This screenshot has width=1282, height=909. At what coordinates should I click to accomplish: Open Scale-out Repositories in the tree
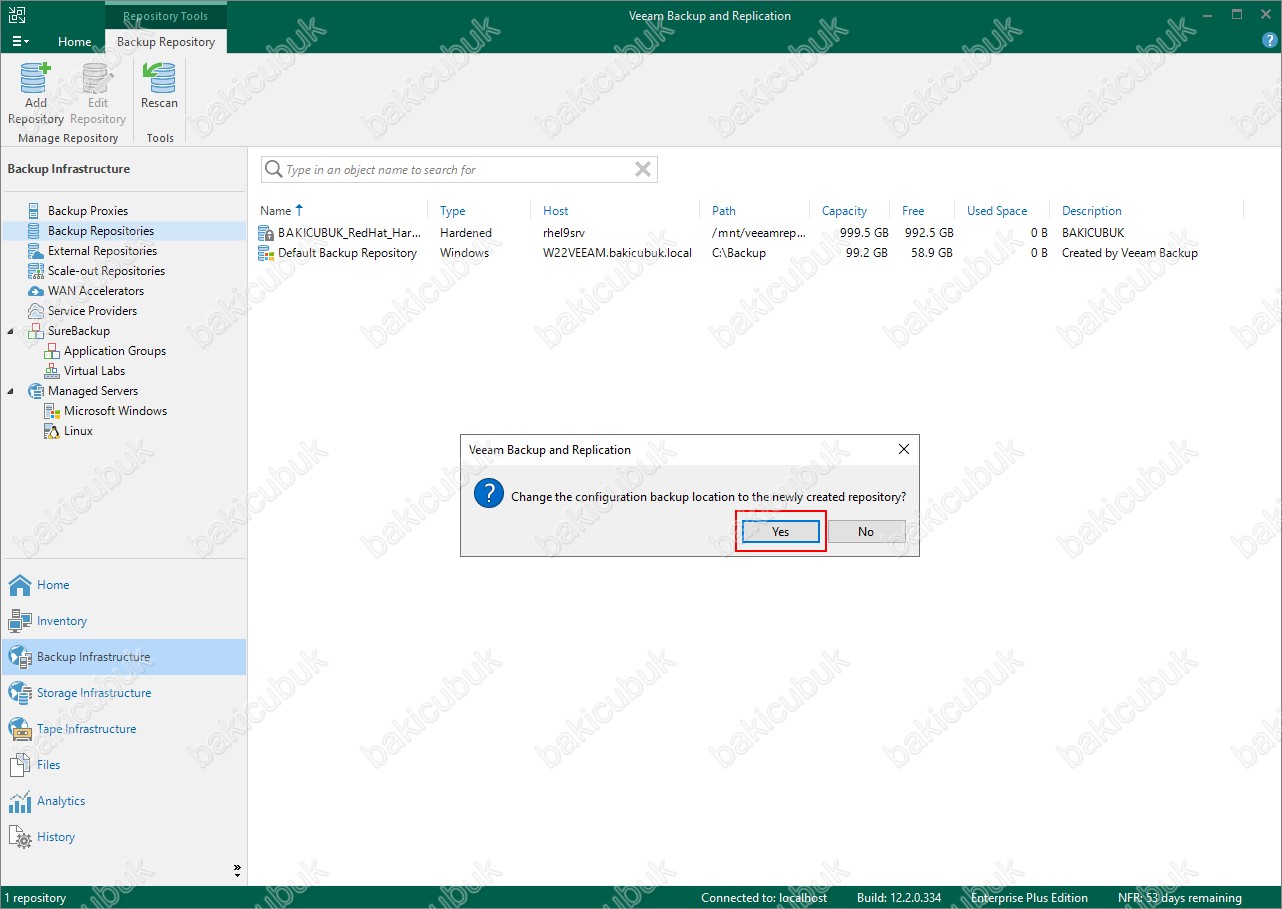click(106, 271)
